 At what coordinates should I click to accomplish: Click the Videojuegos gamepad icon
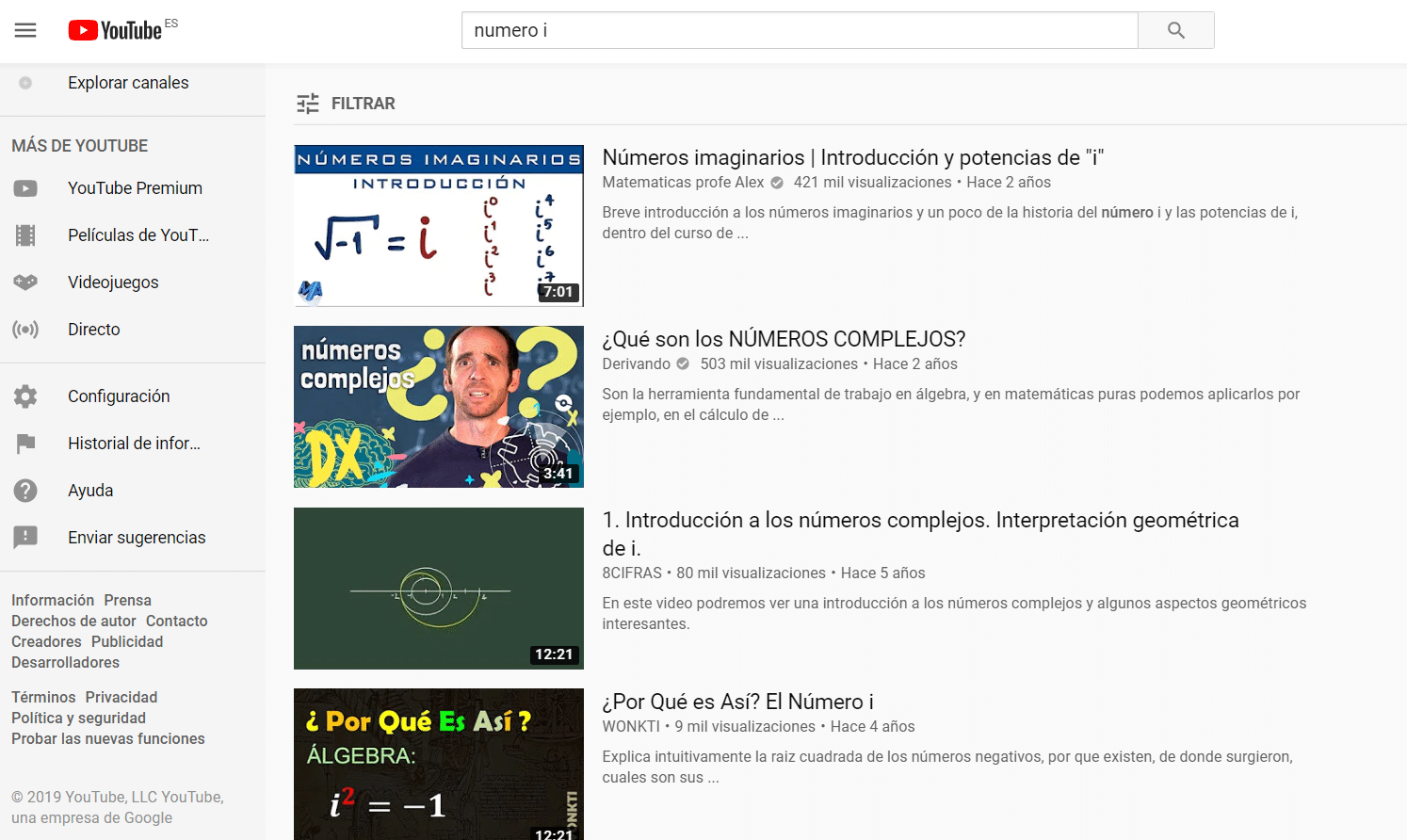click(25, 283)
